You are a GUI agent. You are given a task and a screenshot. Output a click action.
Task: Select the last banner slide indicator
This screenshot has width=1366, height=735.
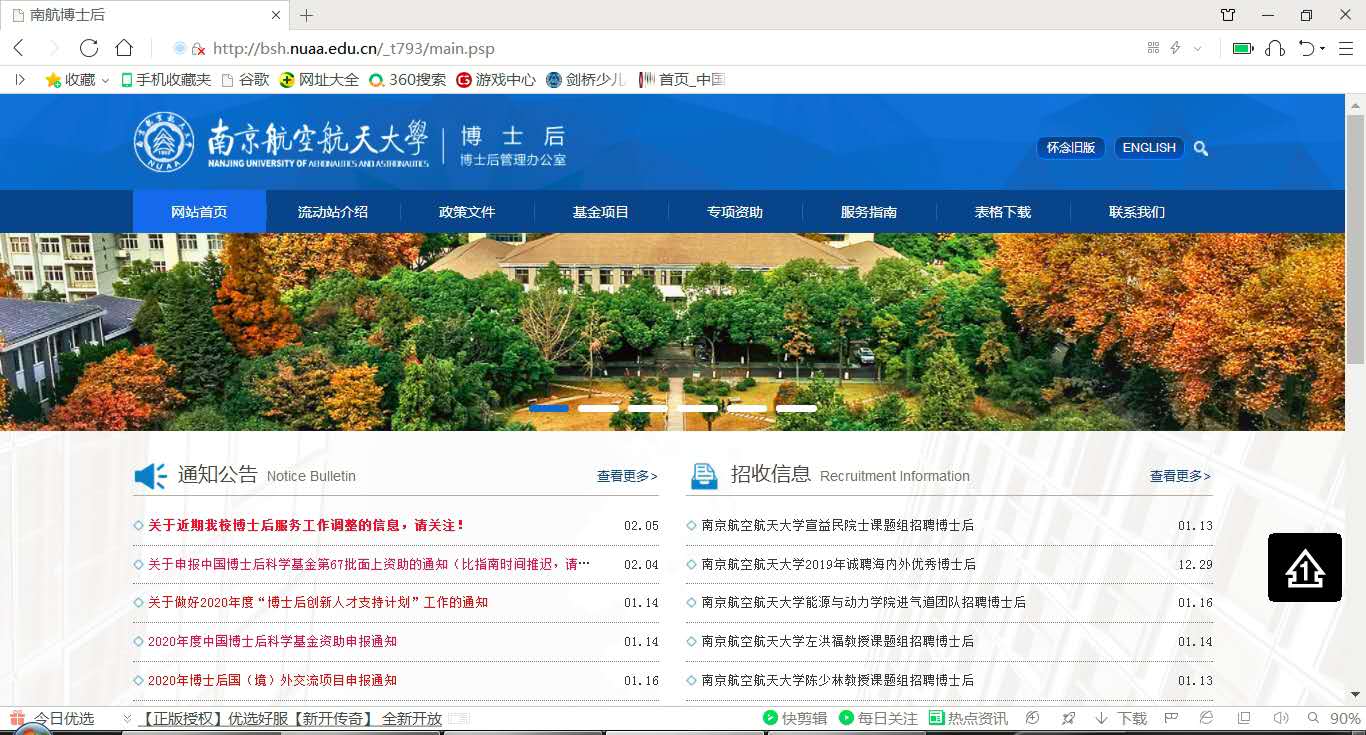pyautogui.click(x=796, y=408)
